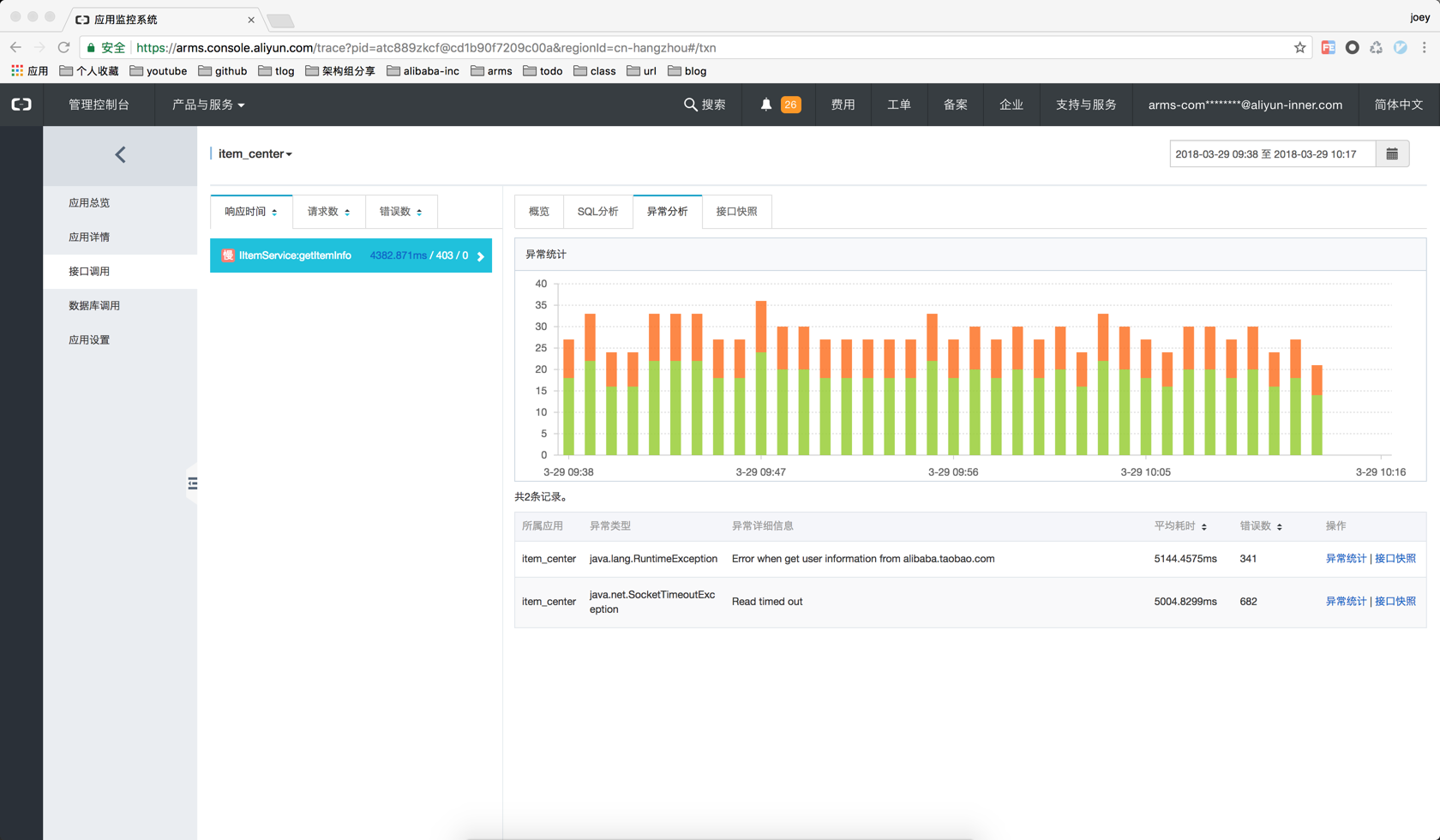Sort list by 响应时间

click(x=251, y=212)
